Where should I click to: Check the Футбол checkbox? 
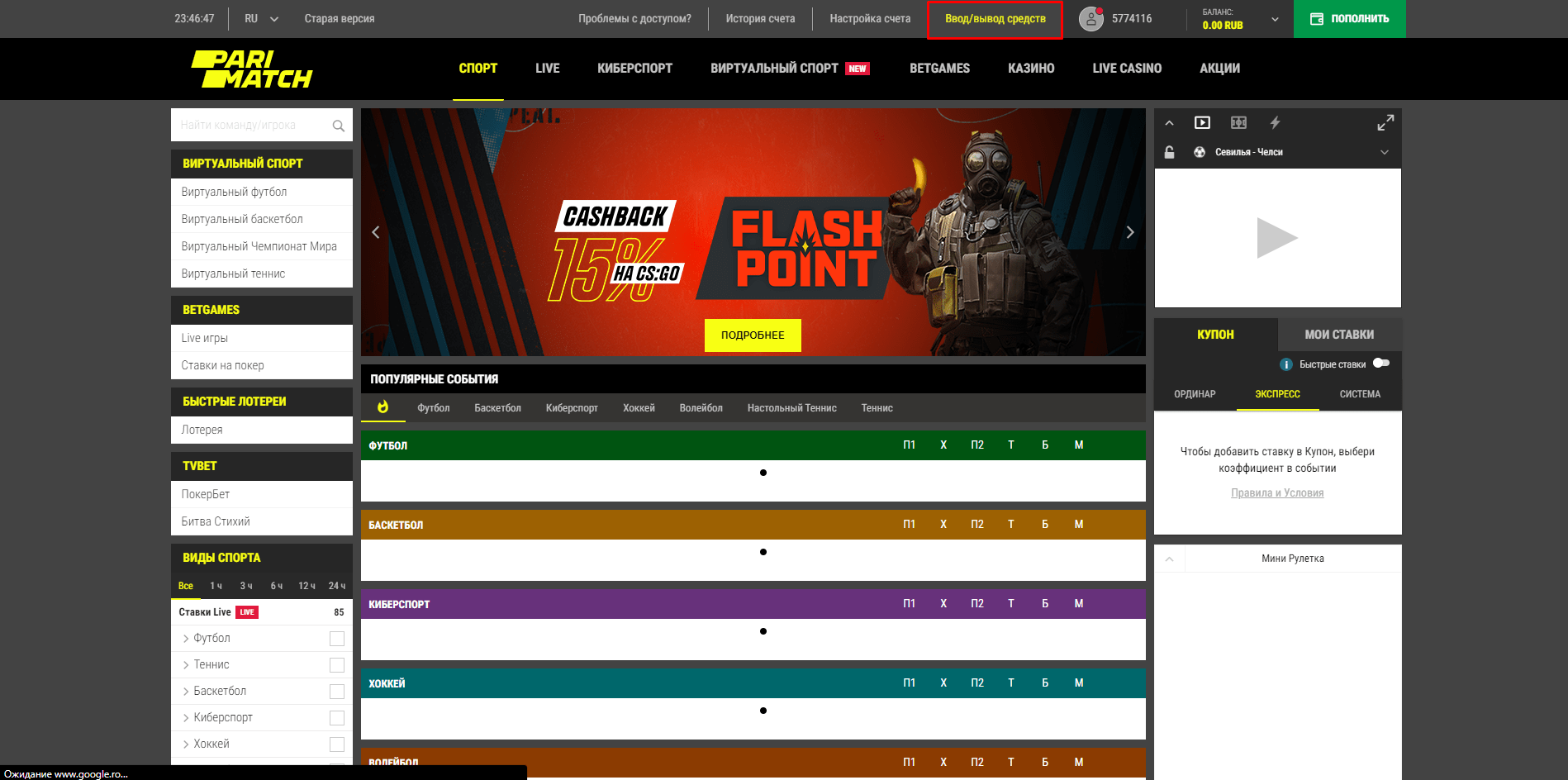337,639
